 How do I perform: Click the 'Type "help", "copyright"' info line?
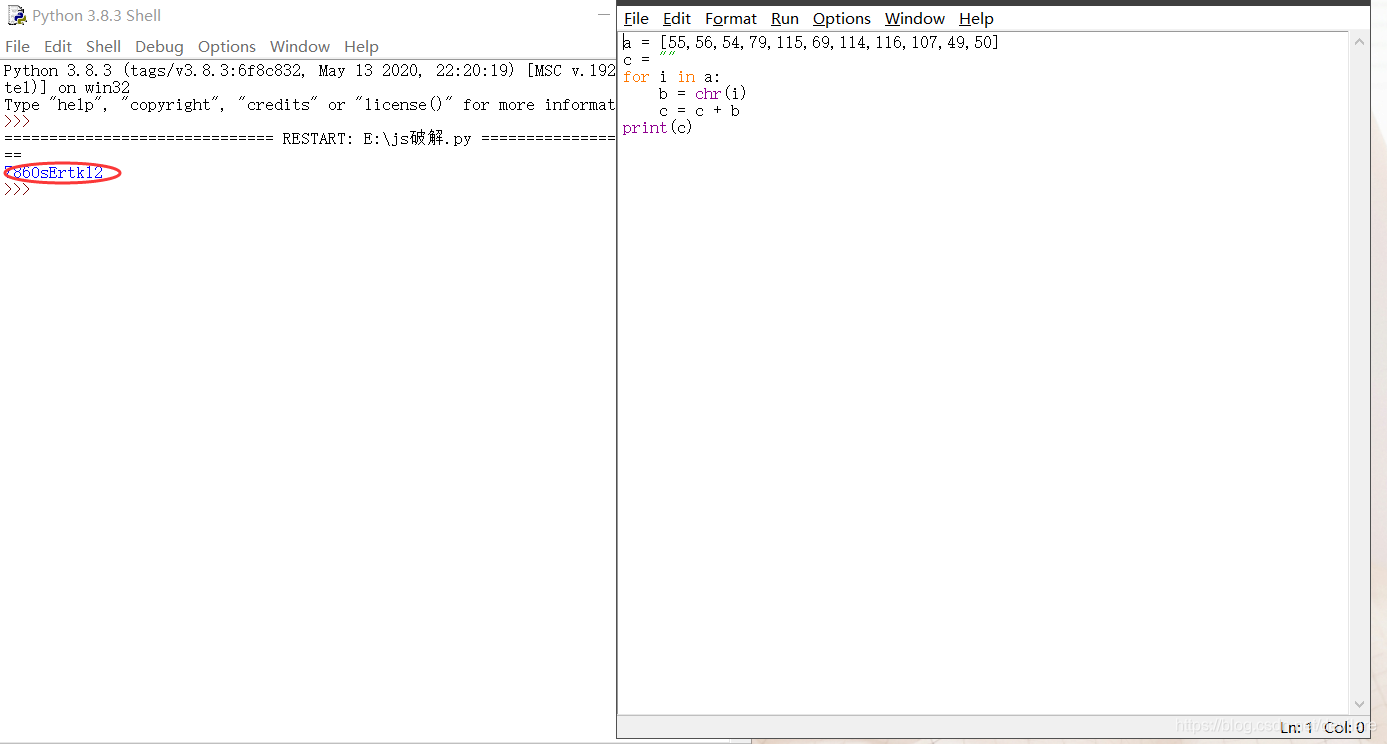[x=309, y=105]
